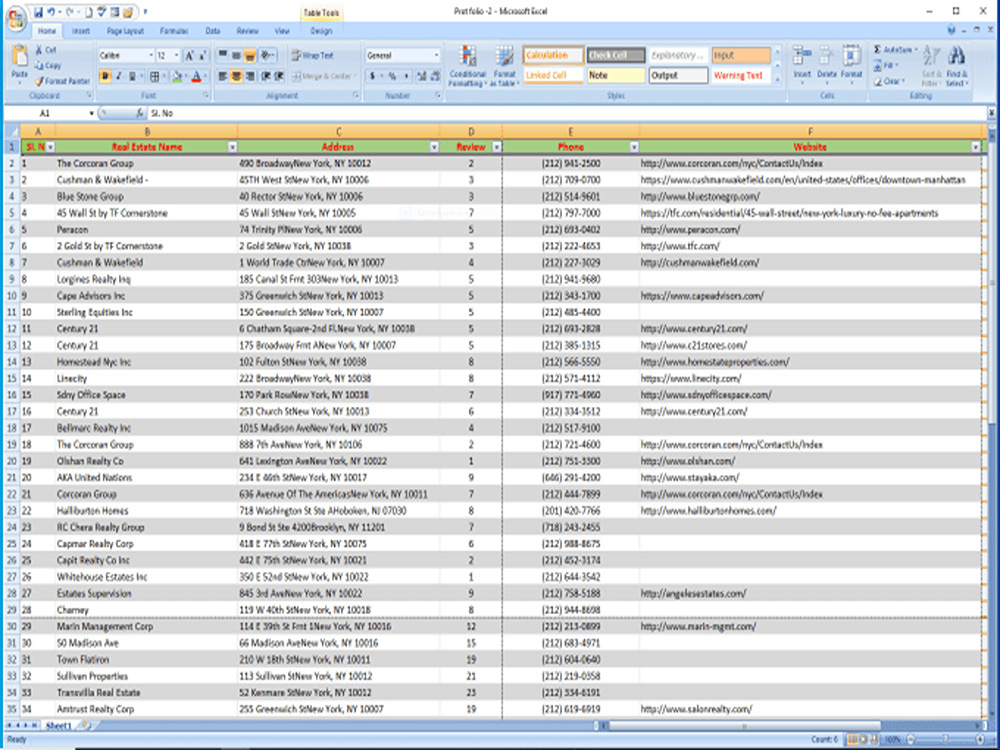Viewport: 1000px width, 750px height.
Task: Click Increase Decimal icon
Action: (422, 77)
